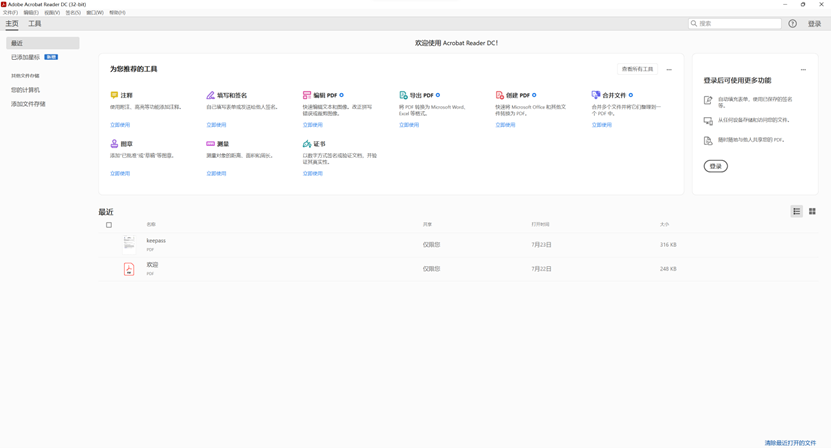831x448 pixels.
Task: Click the 查看所有工具 button
Action: click(637, 69)
